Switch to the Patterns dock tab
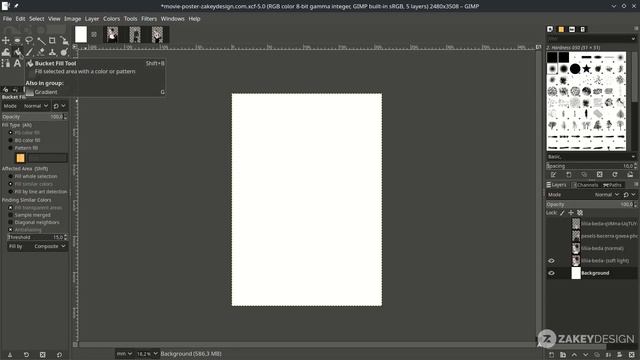This screenshot has height=360, width=640. 561,29
